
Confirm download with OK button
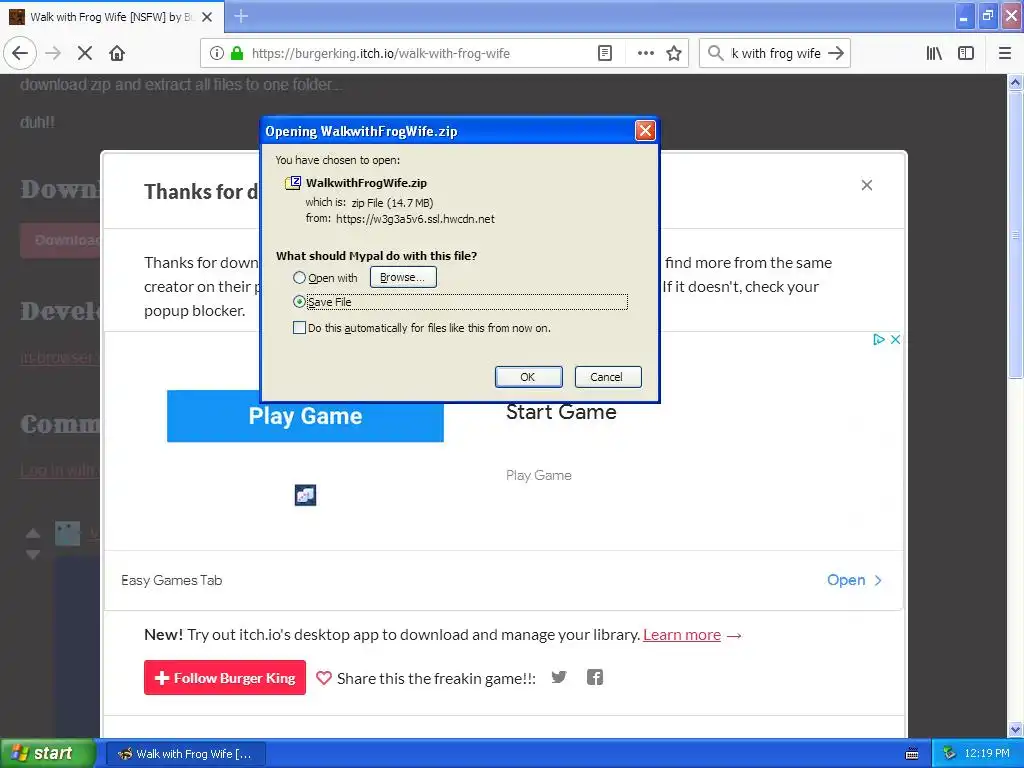[x=528, y=377]
